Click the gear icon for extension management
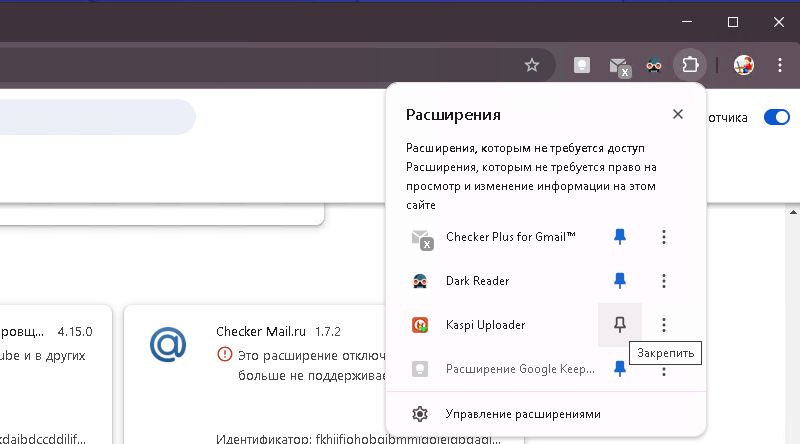This screenshot has width=800, height=444. (420, 414)
